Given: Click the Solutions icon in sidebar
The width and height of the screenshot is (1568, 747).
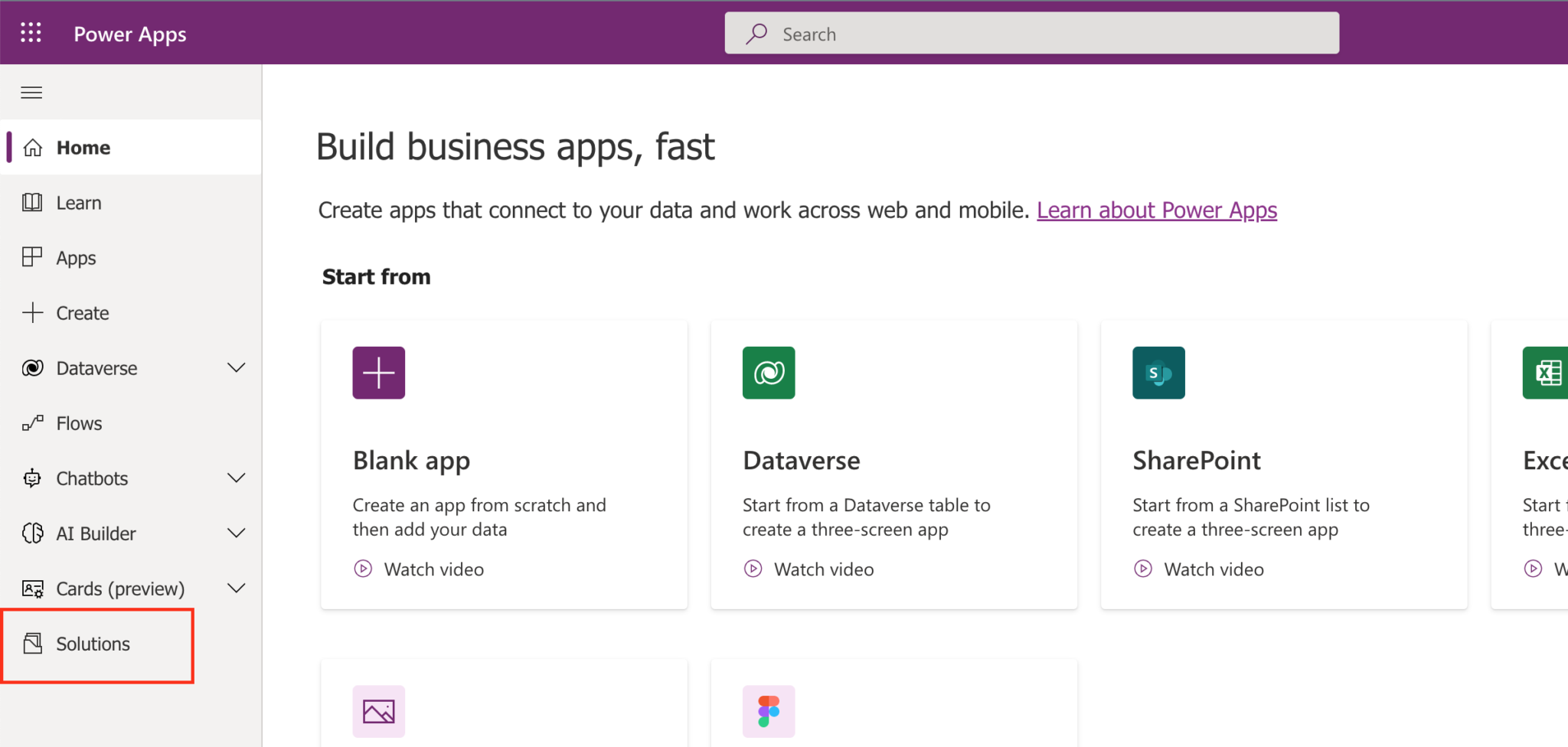Looking at the screenshot, I should tap(31, 644).
